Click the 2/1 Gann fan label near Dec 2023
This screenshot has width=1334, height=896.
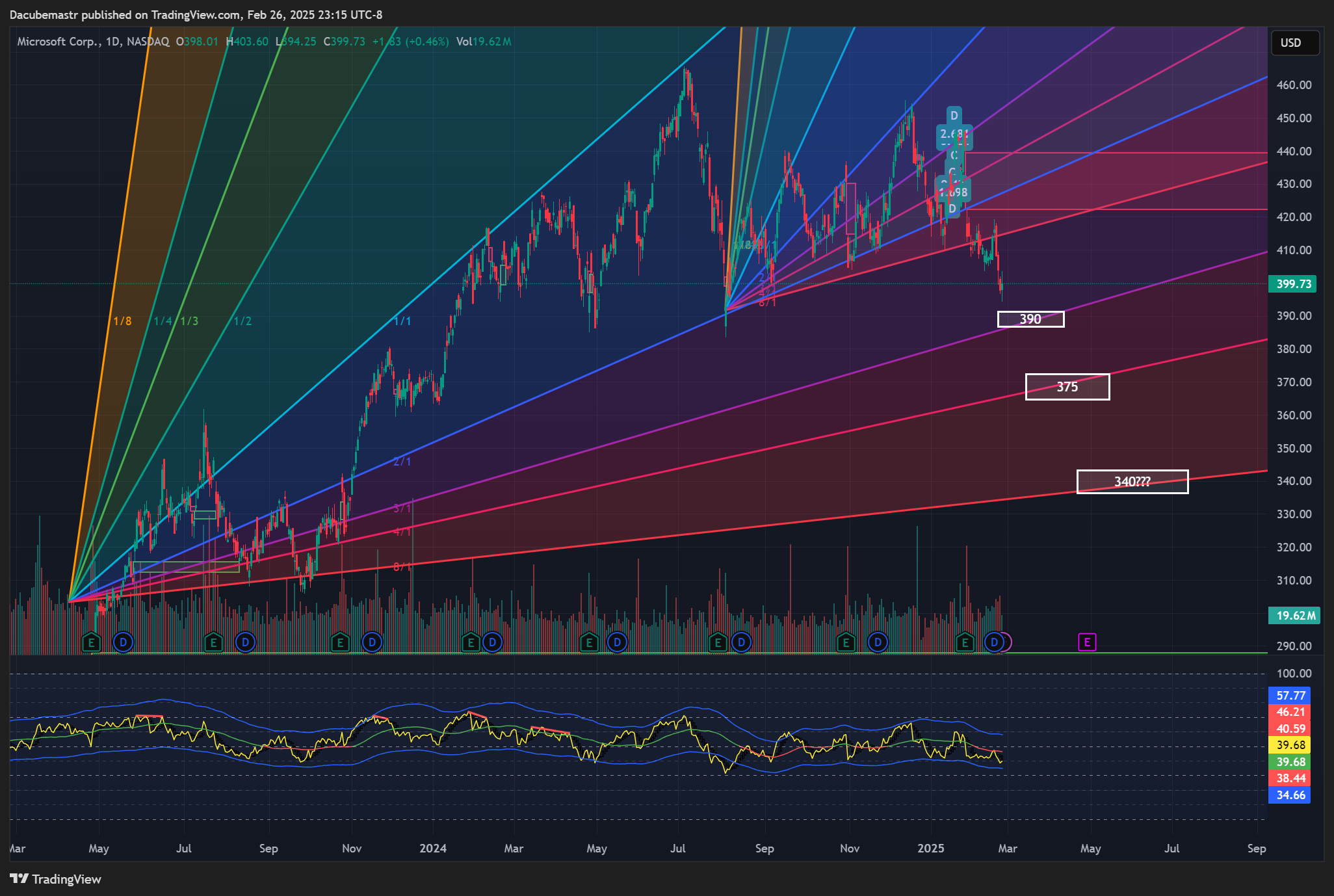tap(402, 462)
